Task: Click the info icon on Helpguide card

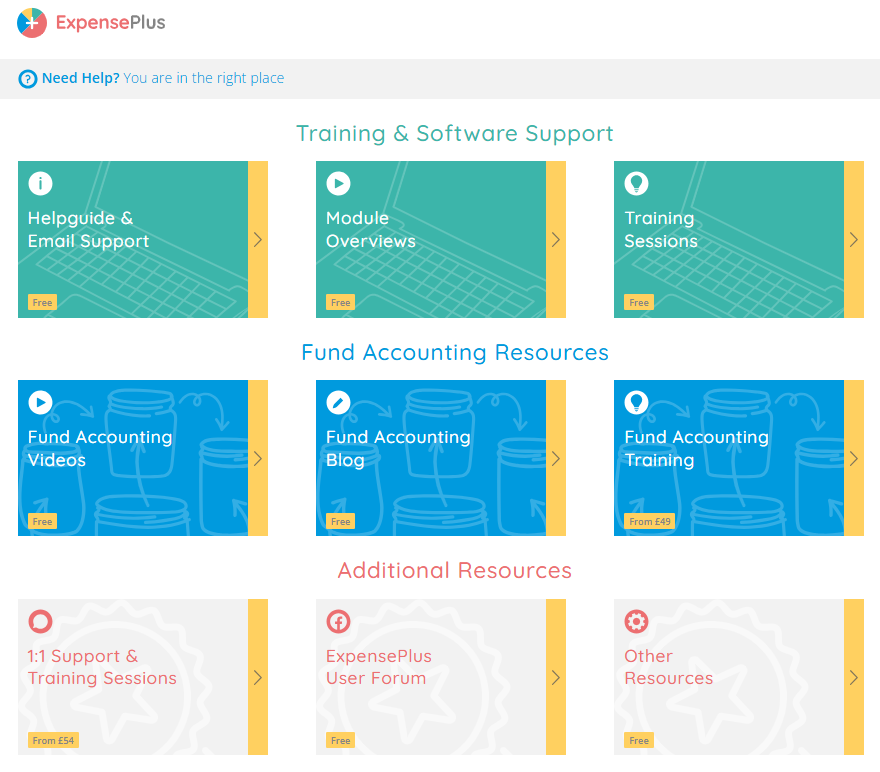Action: pyautogui.click(x=40, y=183)
